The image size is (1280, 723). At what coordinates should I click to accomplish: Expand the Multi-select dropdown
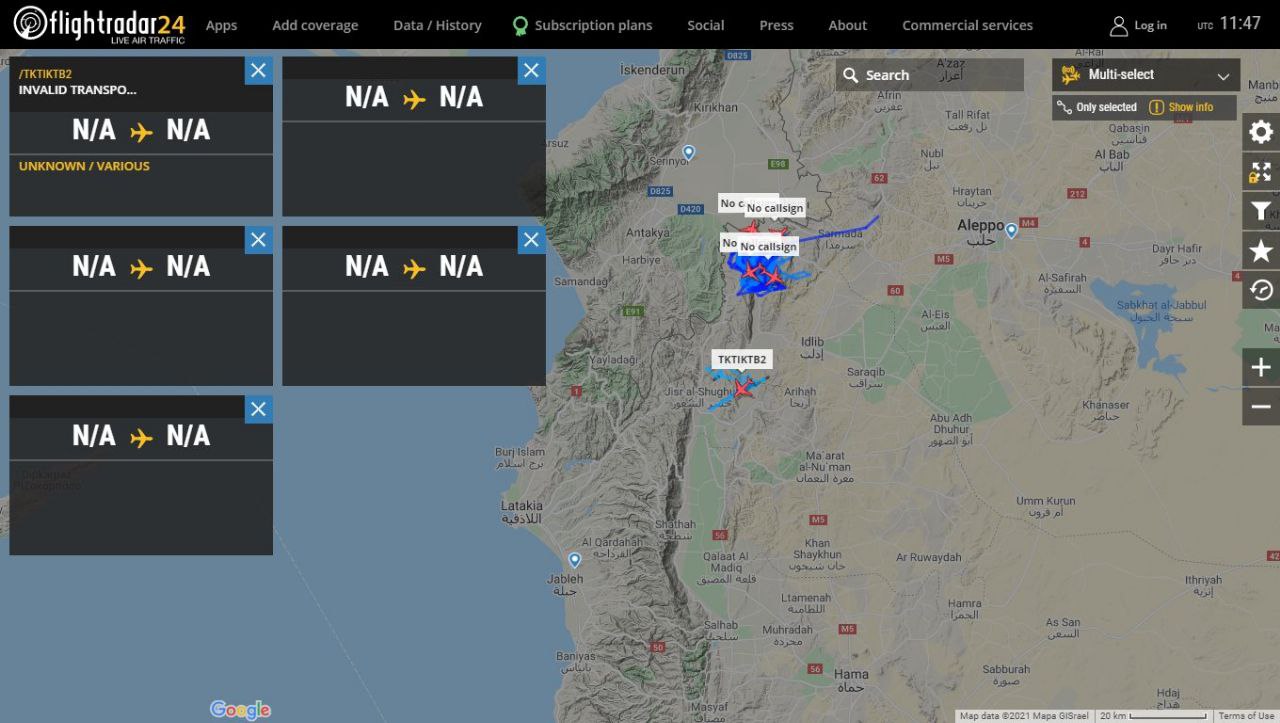point(1146,75)
